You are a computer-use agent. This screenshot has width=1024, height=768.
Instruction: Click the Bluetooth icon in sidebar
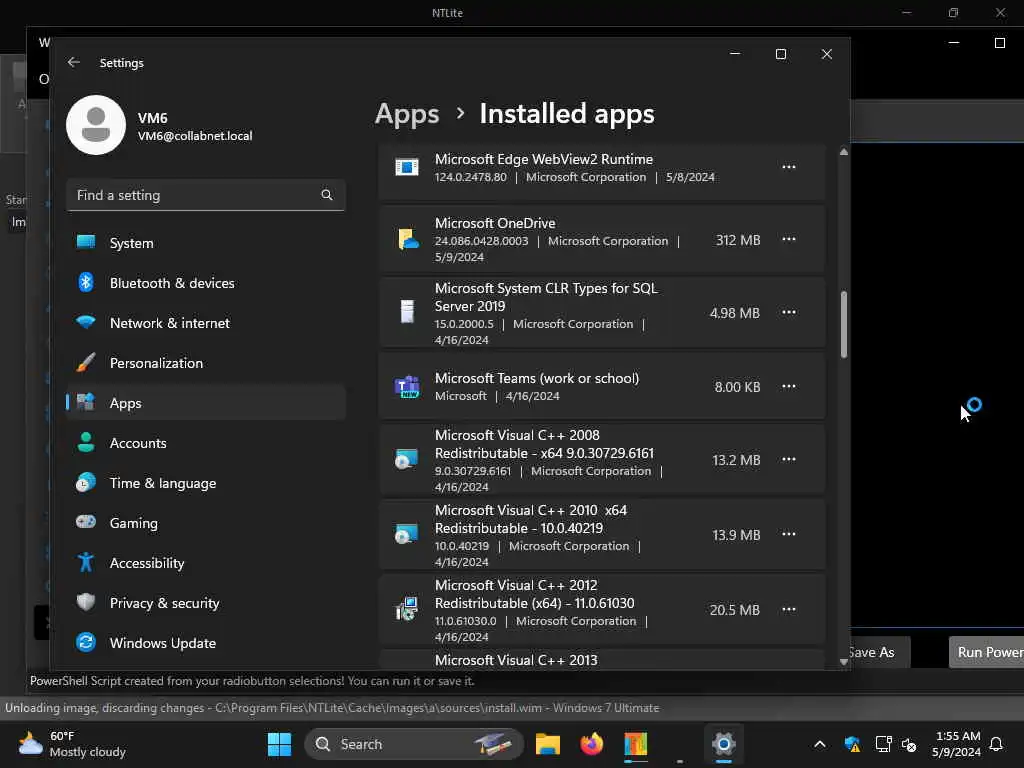coord(86,282)
